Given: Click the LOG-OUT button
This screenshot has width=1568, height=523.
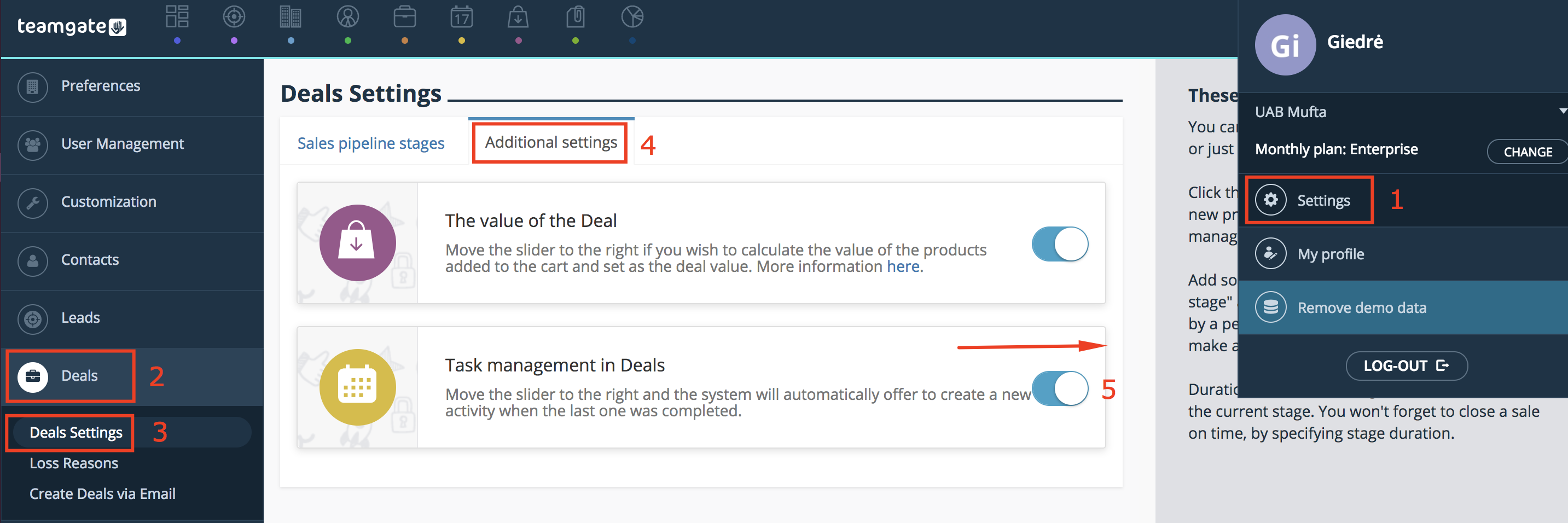Looking at the screenshot, I should click(1406, 365).
